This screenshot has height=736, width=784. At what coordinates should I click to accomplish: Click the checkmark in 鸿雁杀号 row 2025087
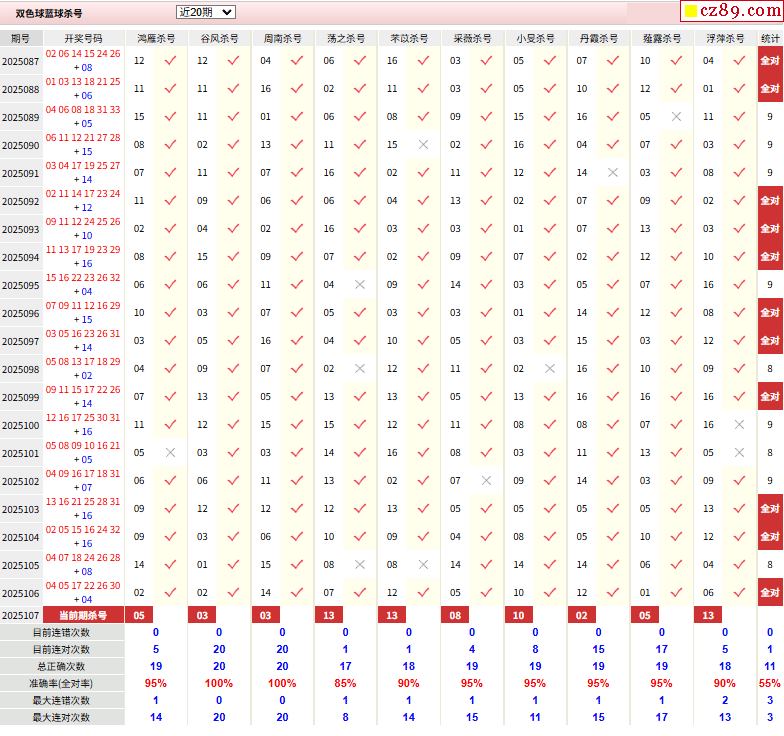[x=170, y=61]
